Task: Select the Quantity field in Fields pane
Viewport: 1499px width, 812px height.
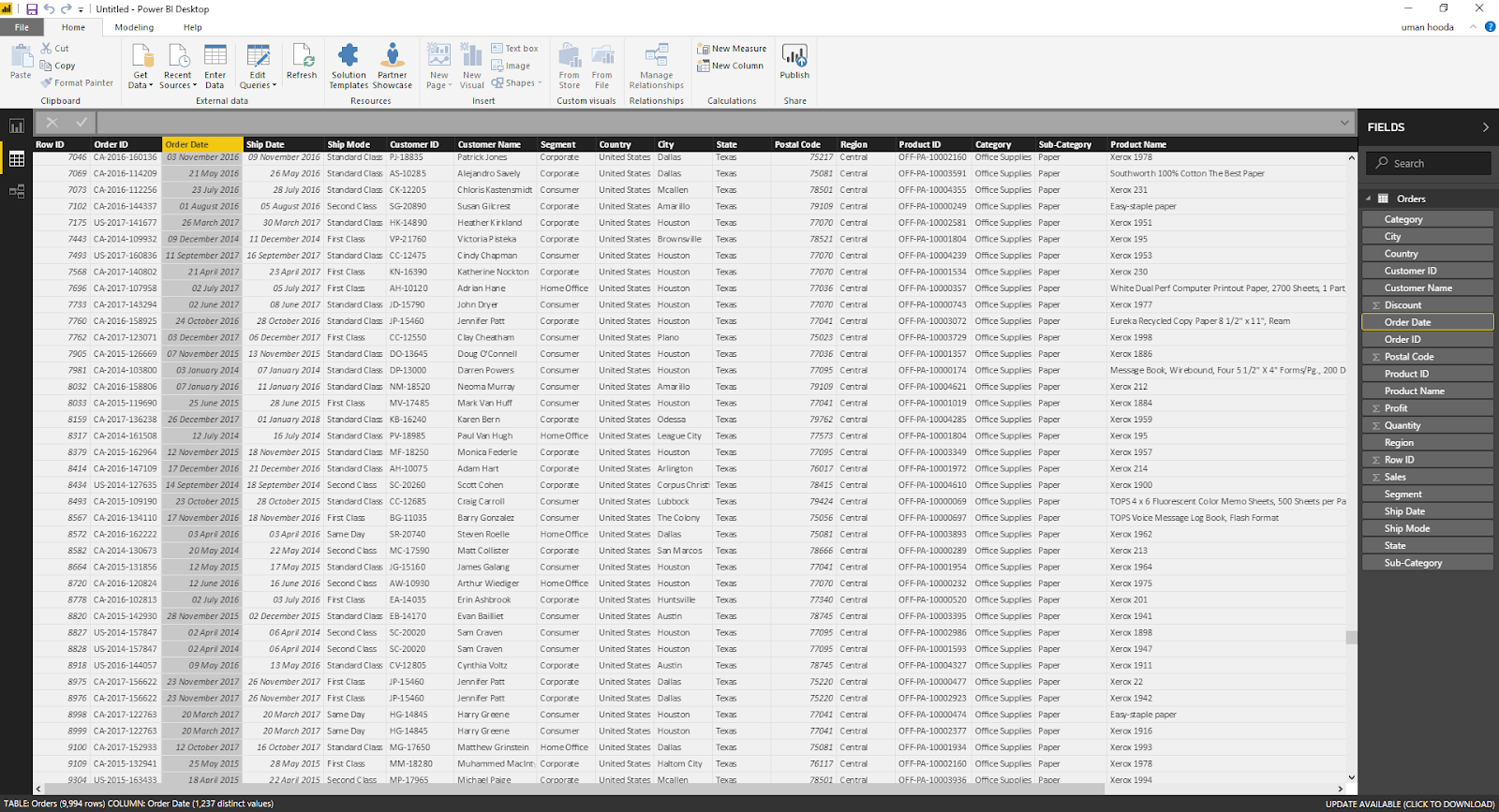Action: (1427, 425)
